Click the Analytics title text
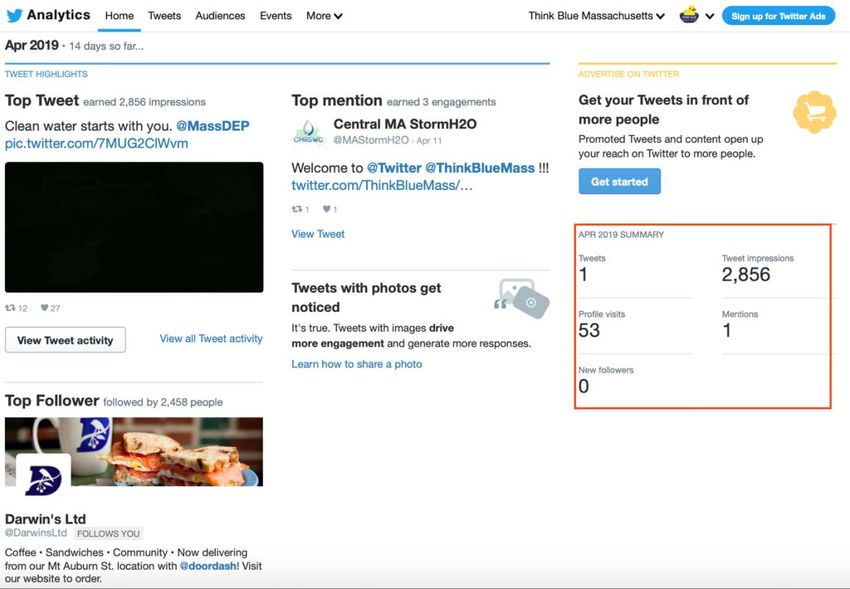This screenshot has width=850, height=589. click(x=59, y=15)
